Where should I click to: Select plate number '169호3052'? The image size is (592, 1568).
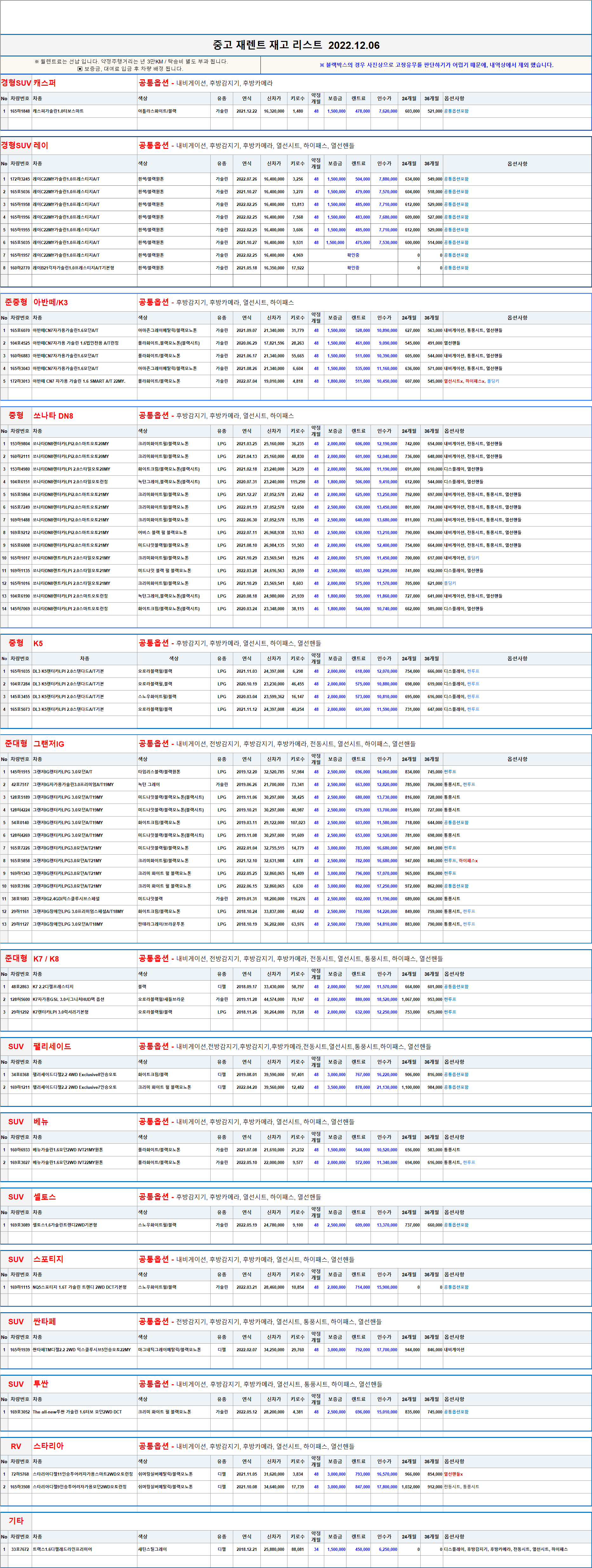point(20,1412)
